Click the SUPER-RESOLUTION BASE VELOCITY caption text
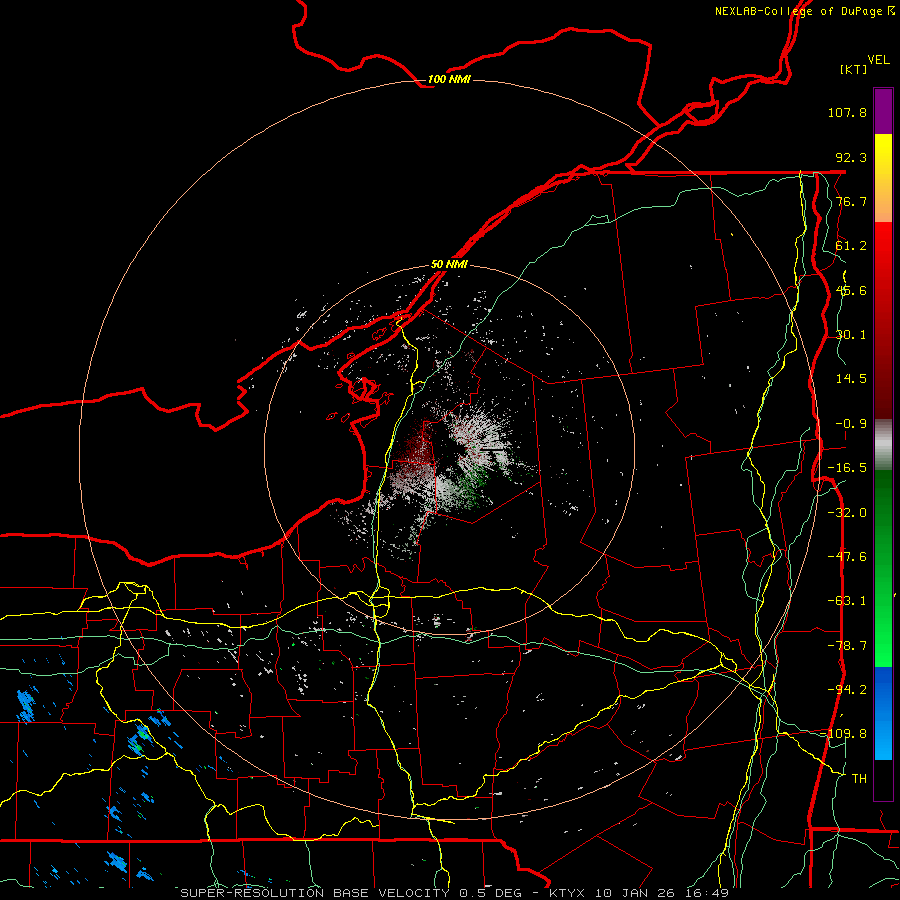The width and height of the screenshot is (900, 900). click(x=315, y=893)
